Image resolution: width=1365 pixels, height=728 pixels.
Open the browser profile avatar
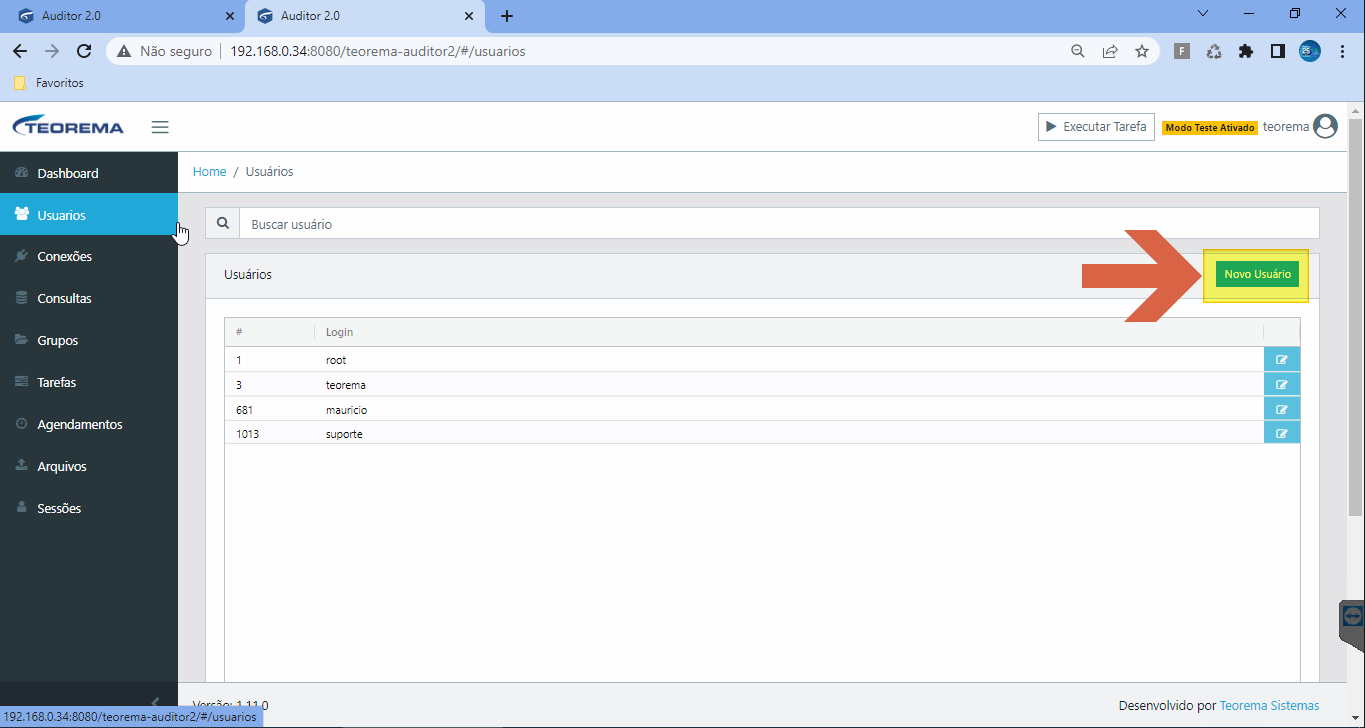pos(1310,51)
